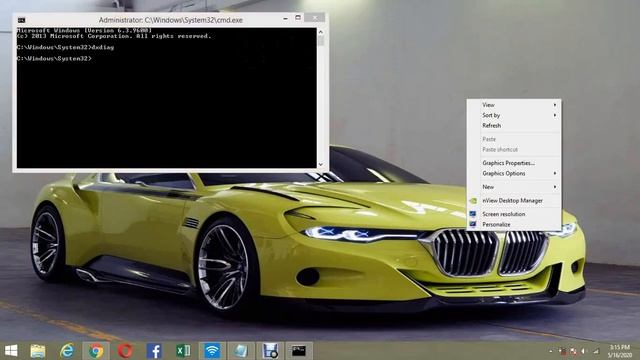Click the dxdiag command line
Viewport: 640px width, 360px height.
pyautogui.click(x=65, y=47)
